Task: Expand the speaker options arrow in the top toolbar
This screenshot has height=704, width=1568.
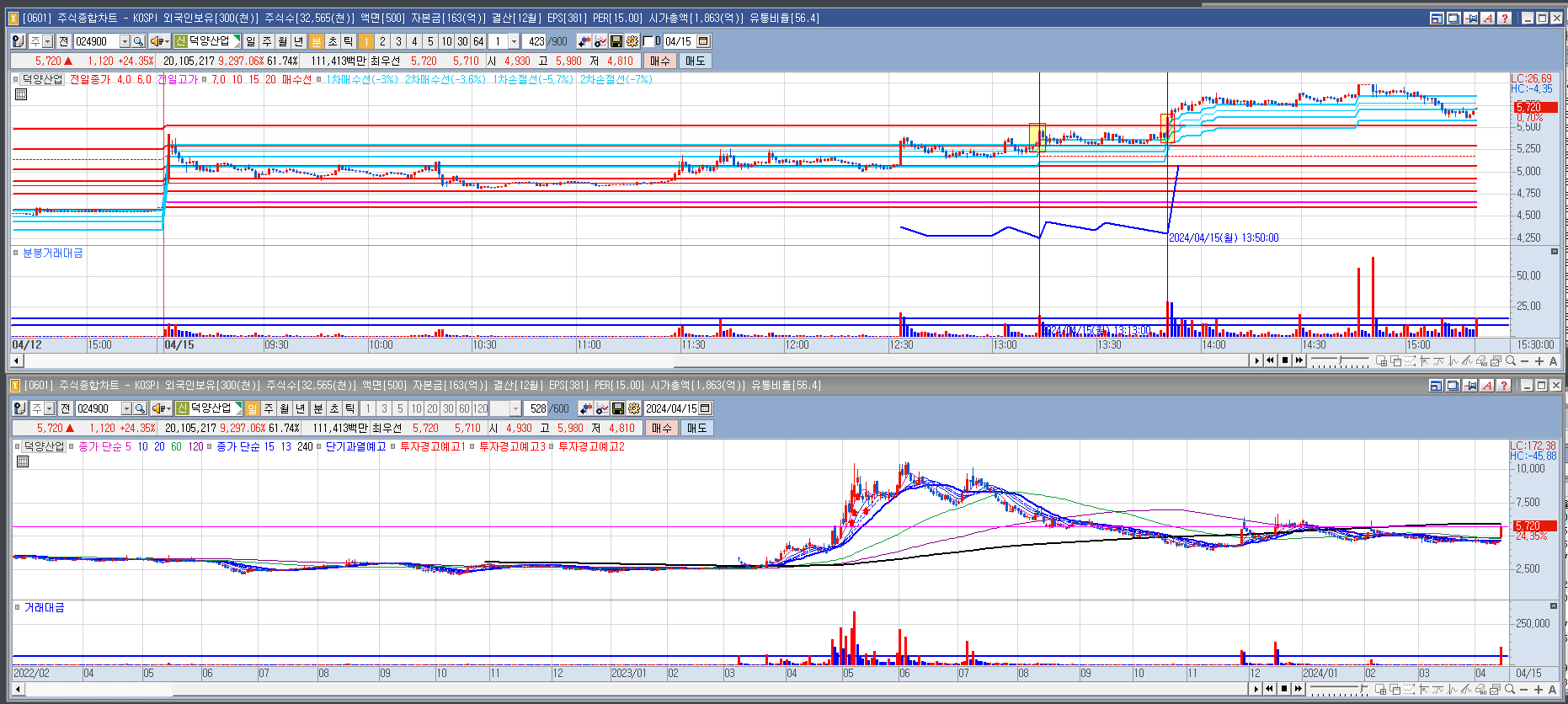Action: click(167, 41)
